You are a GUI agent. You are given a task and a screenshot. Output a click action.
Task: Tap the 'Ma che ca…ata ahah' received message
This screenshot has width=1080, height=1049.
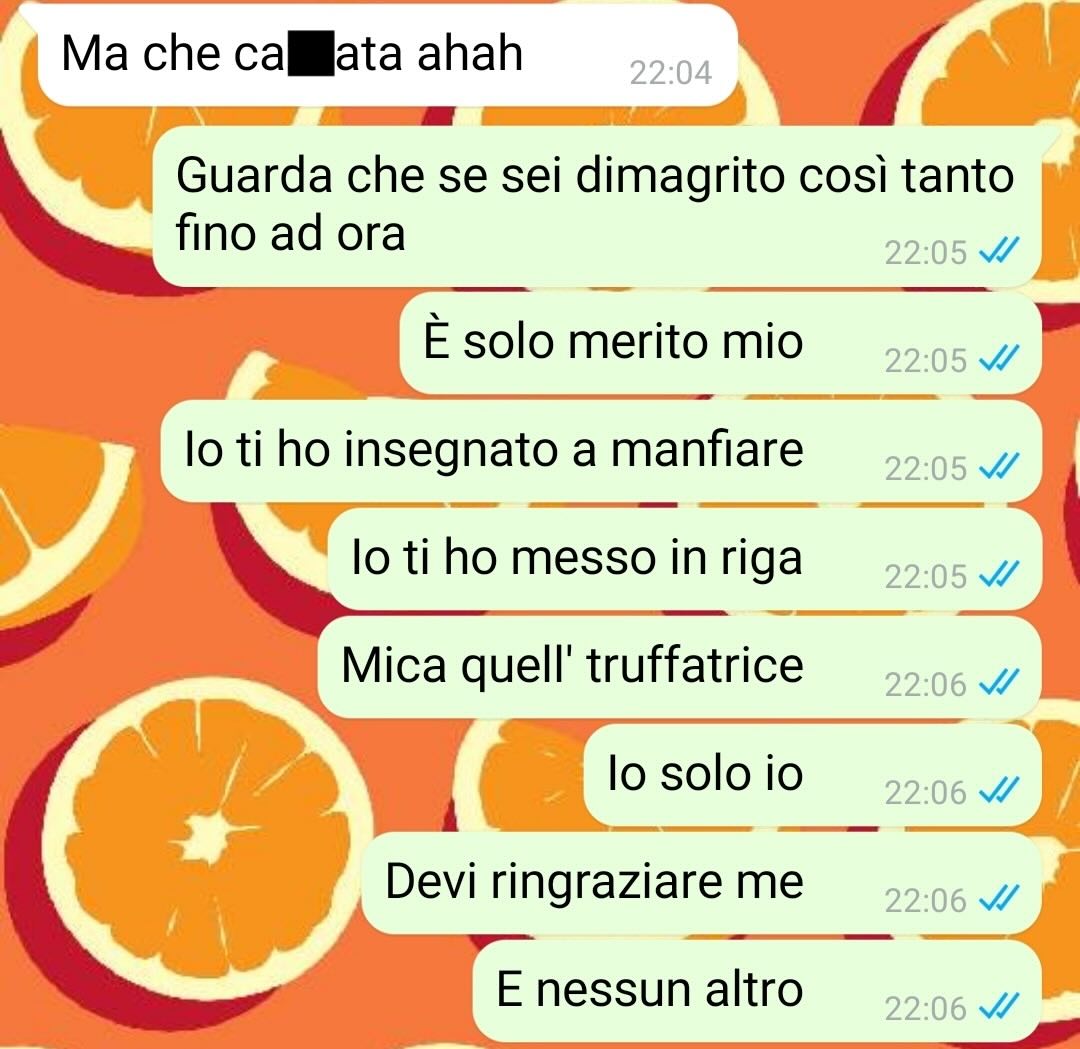coord(387,54)
